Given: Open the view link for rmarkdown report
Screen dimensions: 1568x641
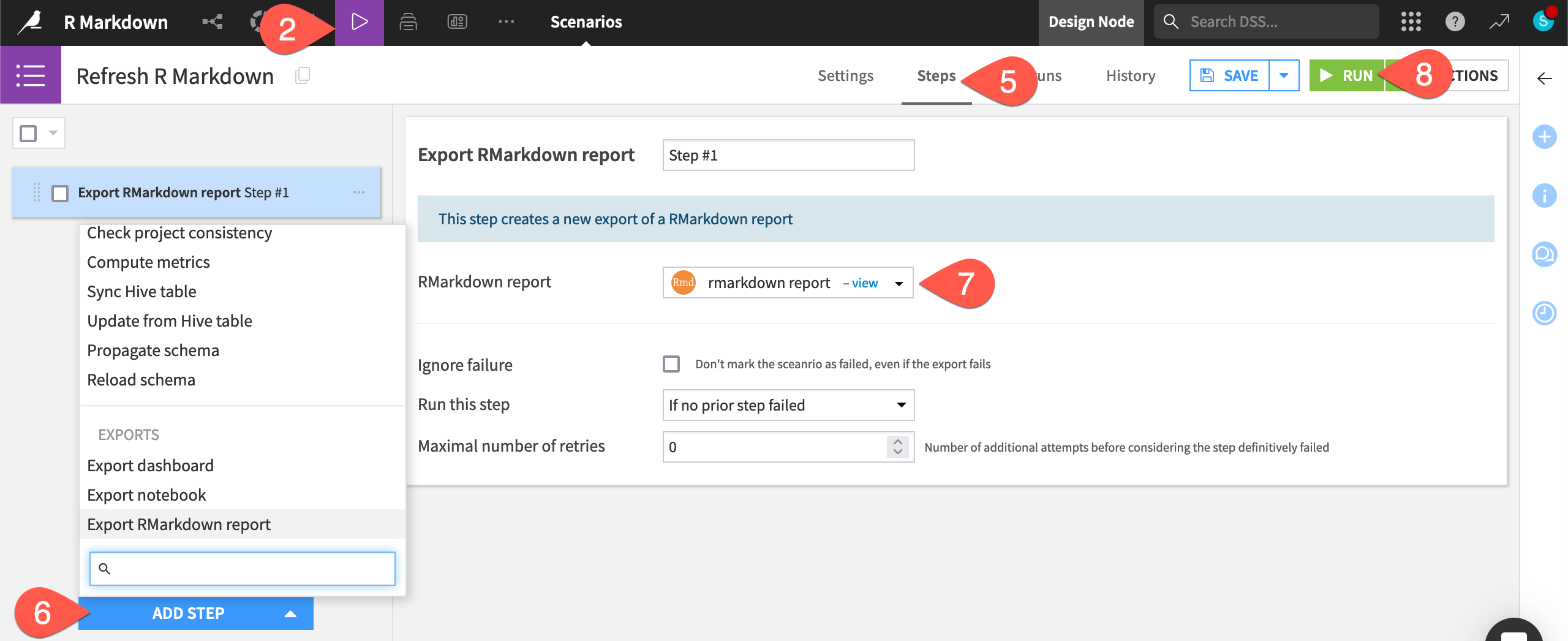Looking at the screenshot, I should click(864, 283).
